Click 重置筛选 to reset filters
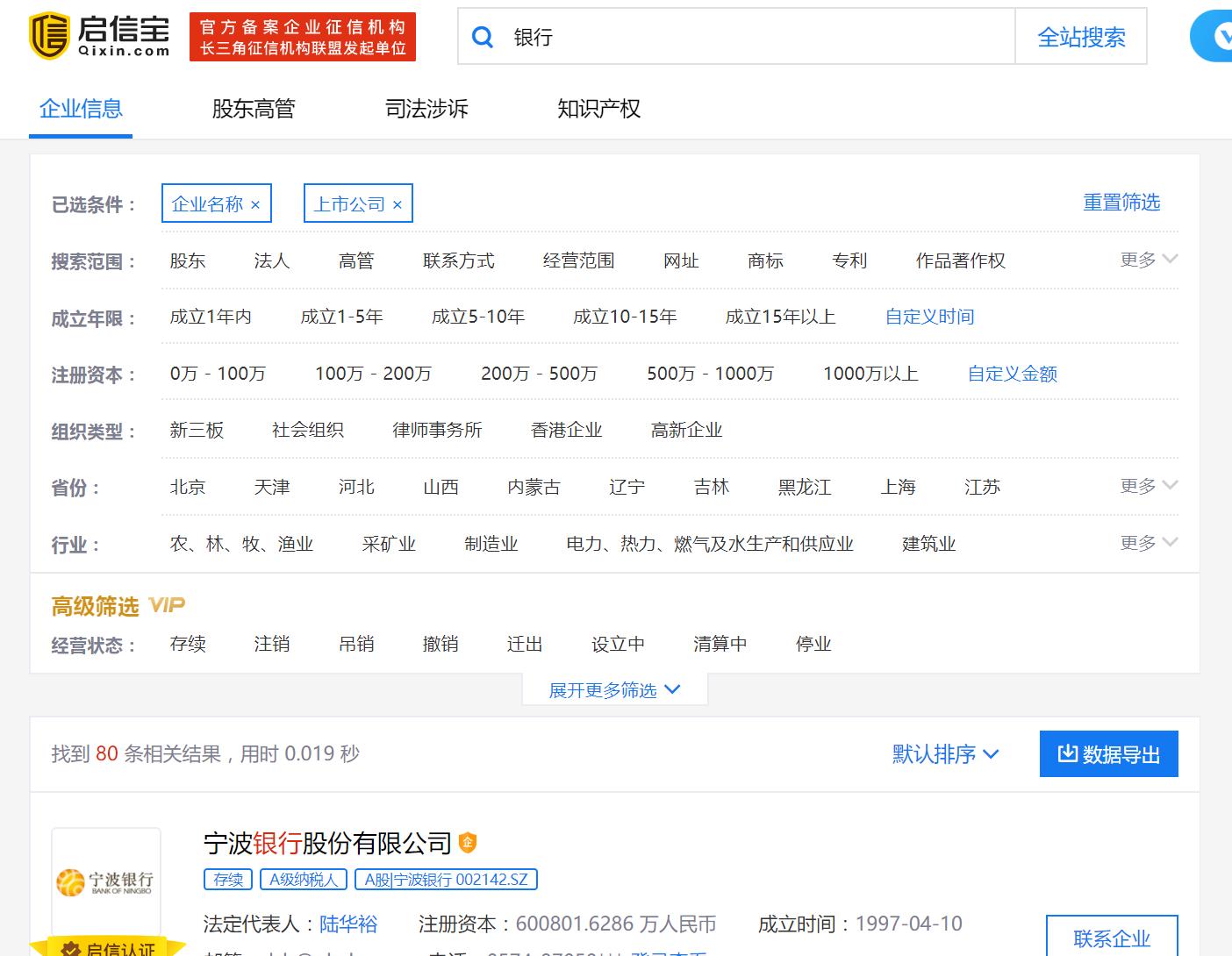Screen dimensions: 1232x956 click(x=1121, y=203)
